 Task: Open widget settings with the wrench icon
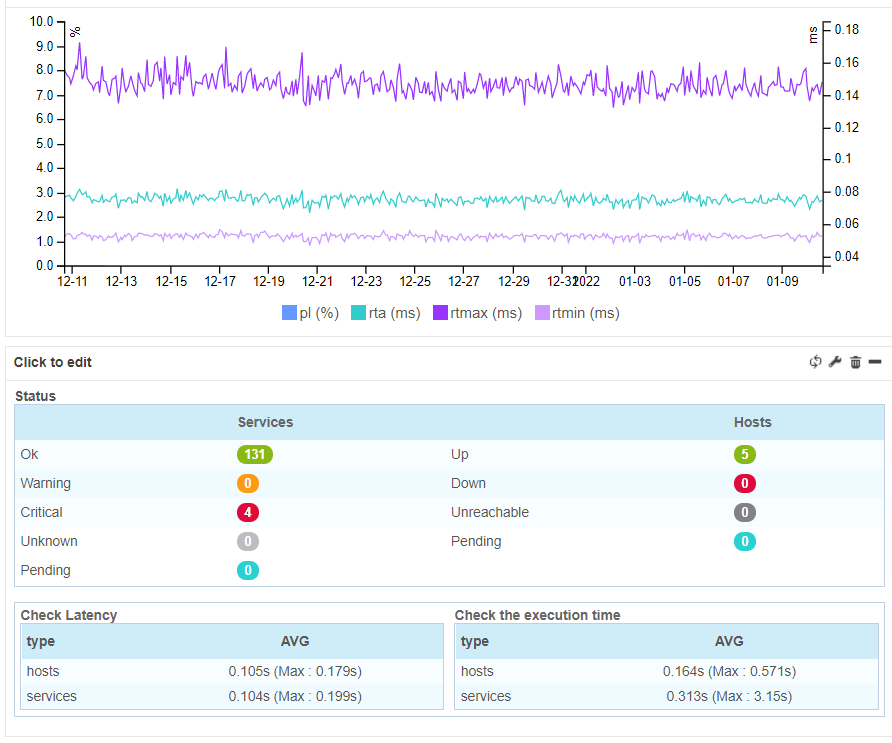835,362
